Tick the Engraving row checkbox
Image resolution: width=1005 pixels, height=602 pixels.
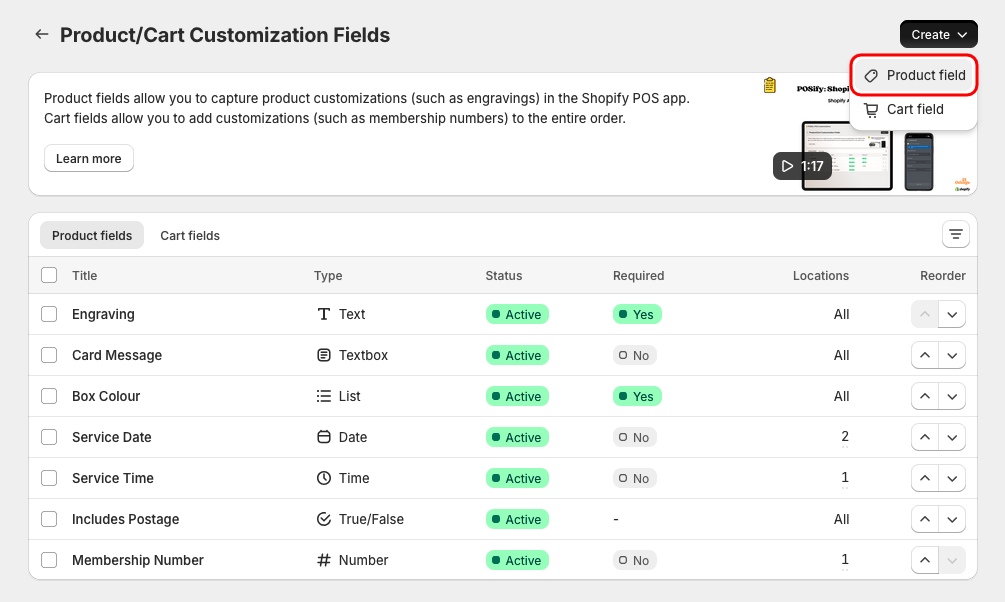coord(49,314)
